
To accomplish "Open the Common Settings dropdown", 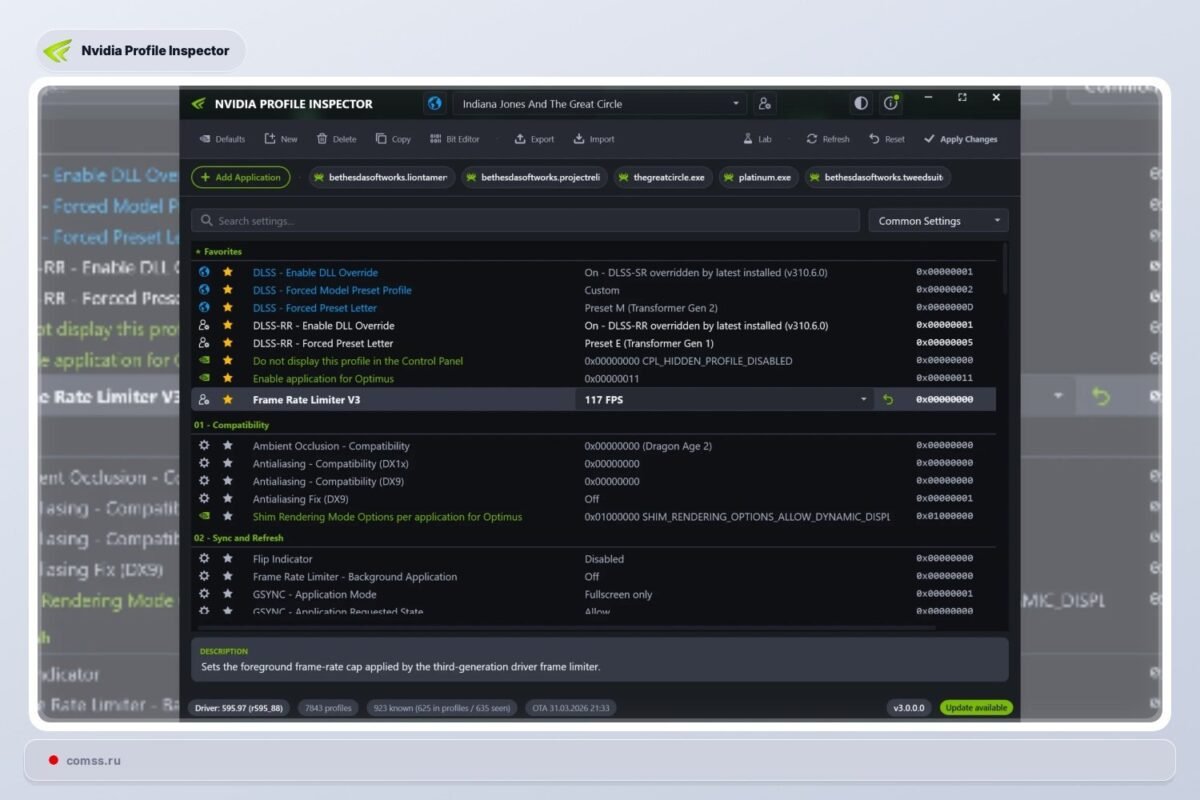I will click(x=938, y=221).
